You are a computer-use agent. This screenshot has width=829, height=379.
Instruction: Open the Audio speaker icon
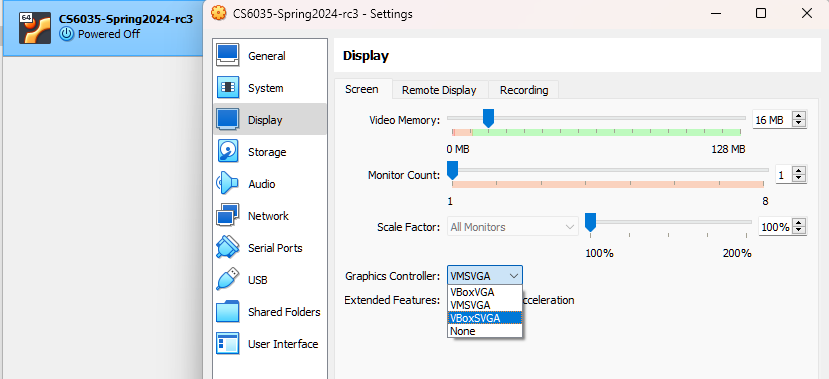click(228, 183)
